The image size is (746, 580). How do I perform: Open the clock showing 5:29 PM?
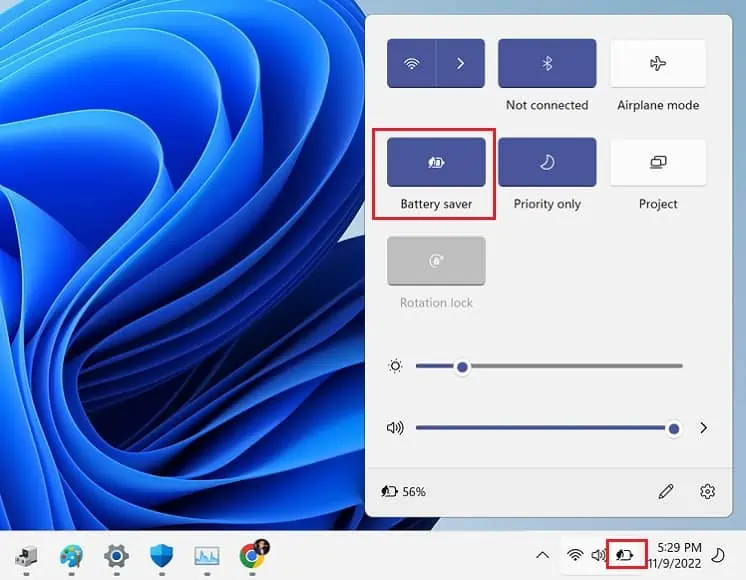tap(679, 547)
